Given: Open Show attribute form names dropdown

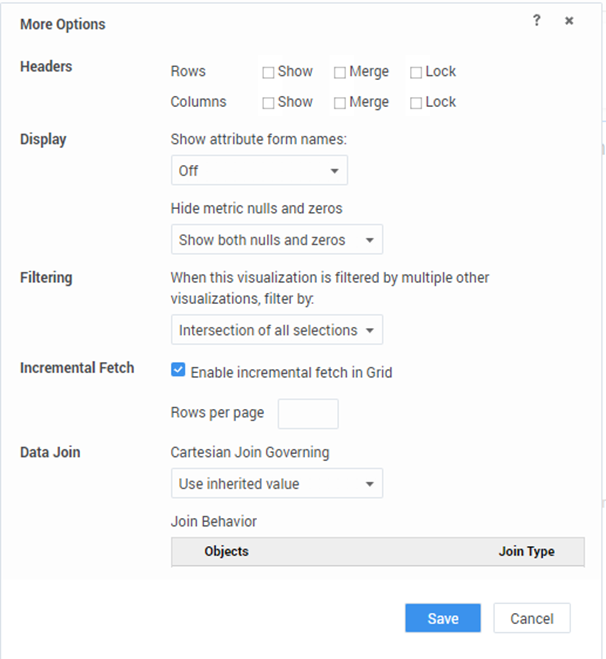Looking at the screenshot, I should [x=259, y=171].
